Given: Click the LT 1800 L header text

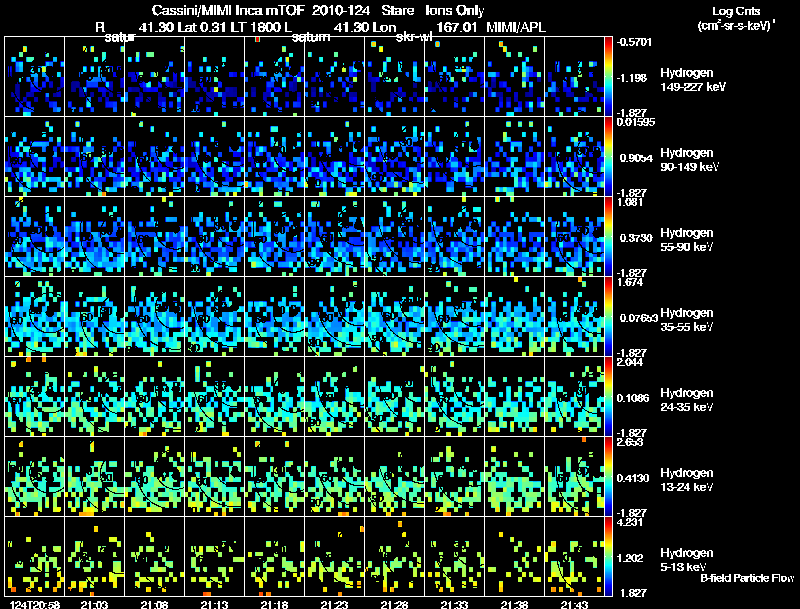Looking at the screenshot, I should point(261,27).
